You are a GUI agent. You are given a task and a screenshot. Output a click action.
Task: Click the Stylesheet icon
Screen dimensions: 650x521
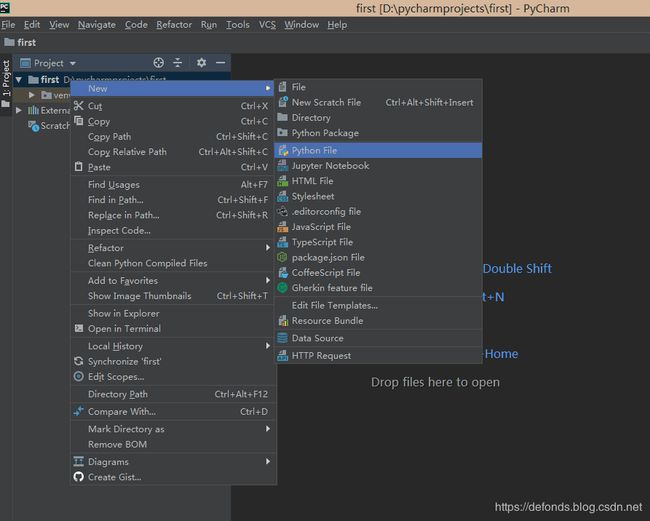pos(283,196)
